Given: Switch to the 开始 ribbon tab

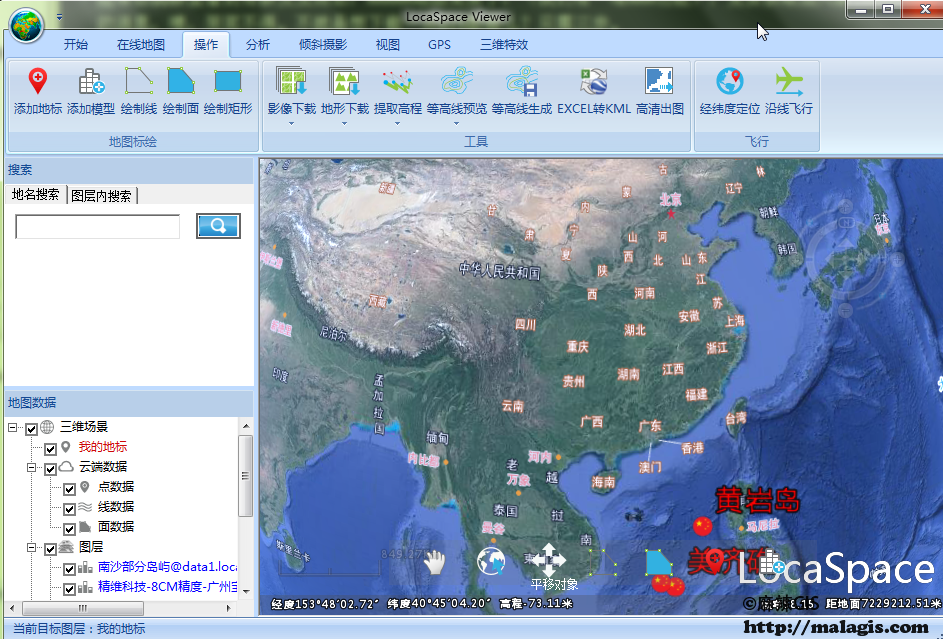Looking at the screenshot, I should click(76, 44).
